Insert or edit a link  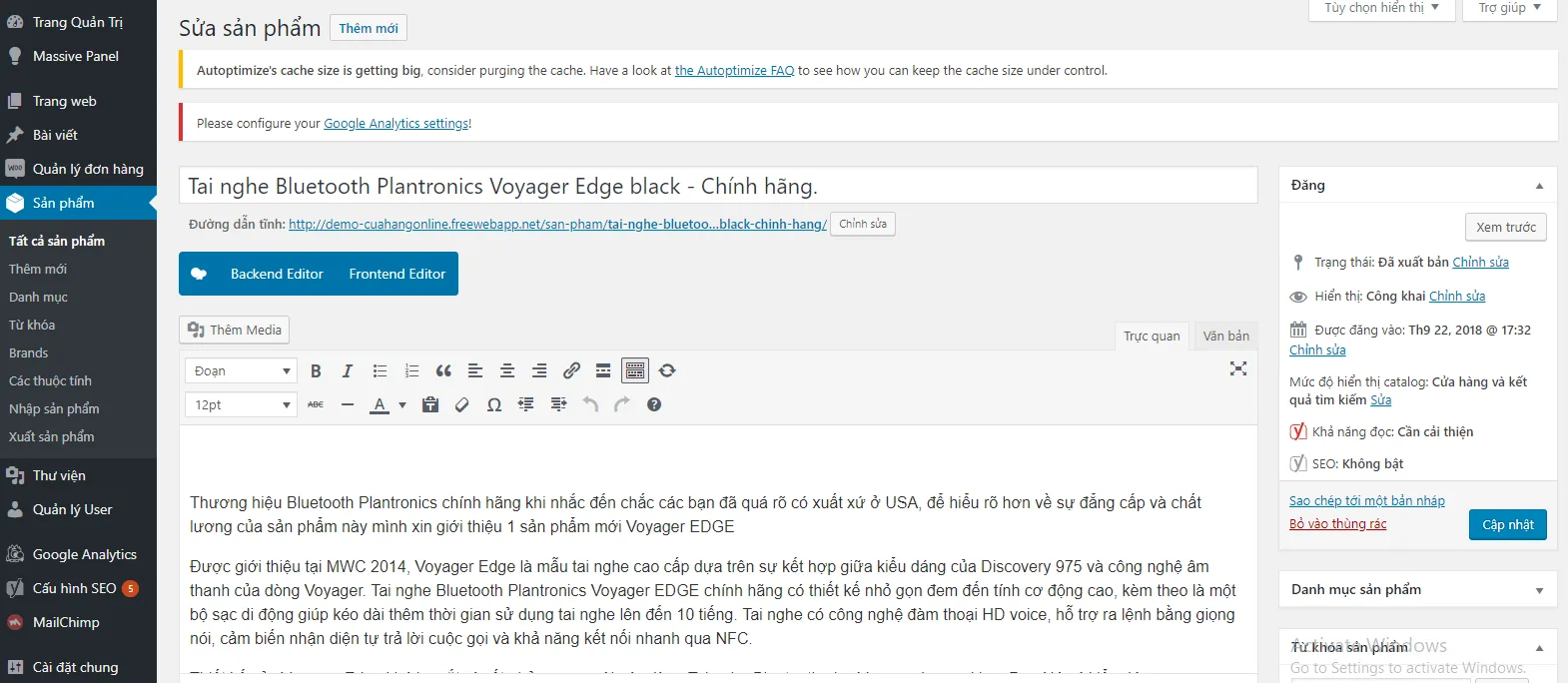pos(571,370)
